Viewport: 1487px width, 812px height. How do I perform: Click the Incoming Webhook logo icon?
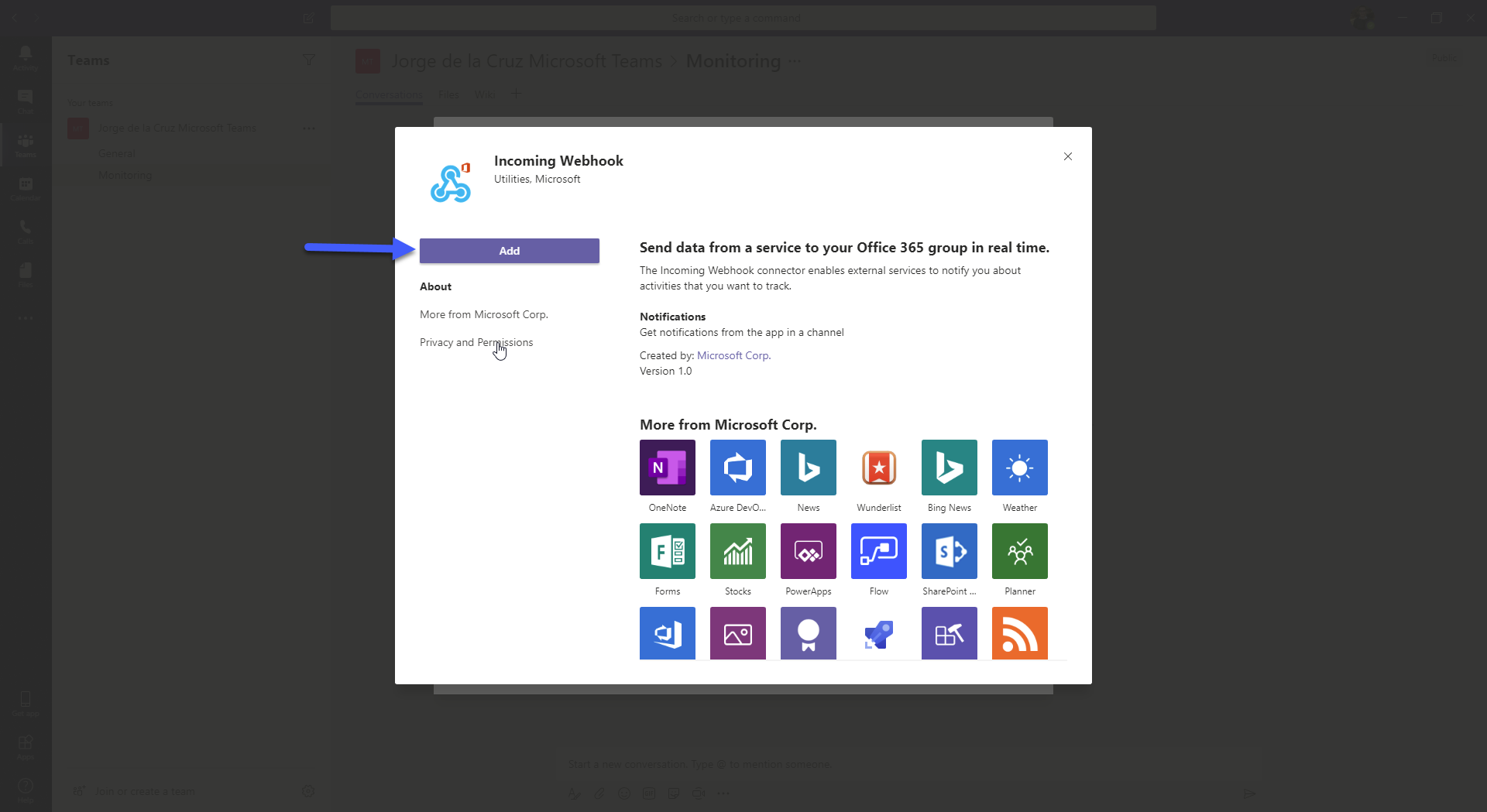point(451,183)
